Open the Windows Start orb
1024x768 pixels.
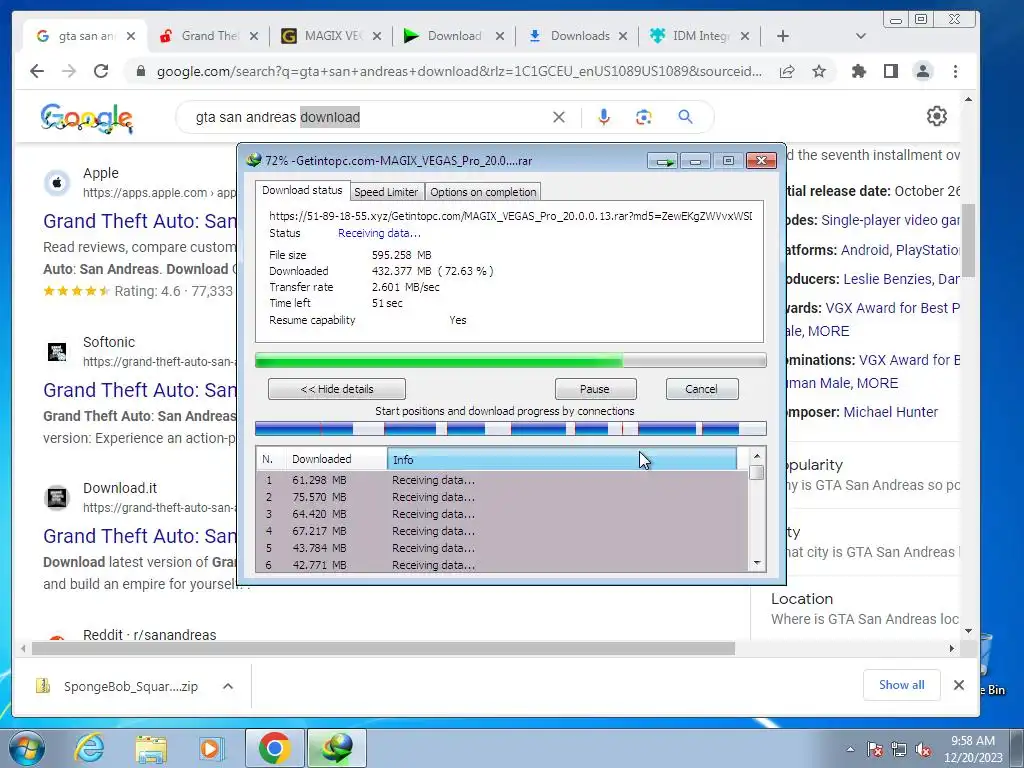pos(27,748)
